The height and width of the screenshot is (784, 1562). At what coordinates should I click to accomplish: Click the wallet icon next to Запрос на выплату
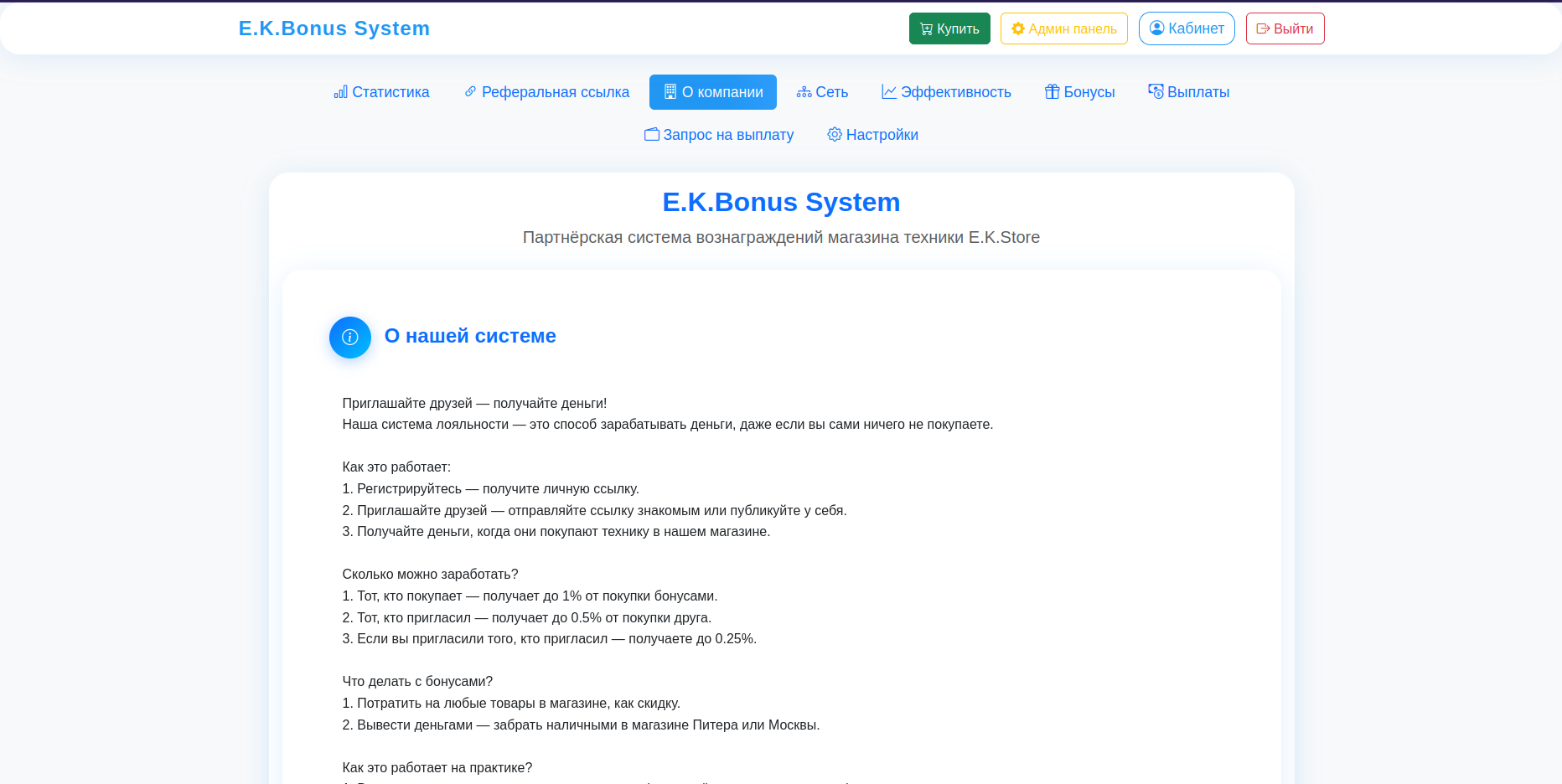[651, 134]
